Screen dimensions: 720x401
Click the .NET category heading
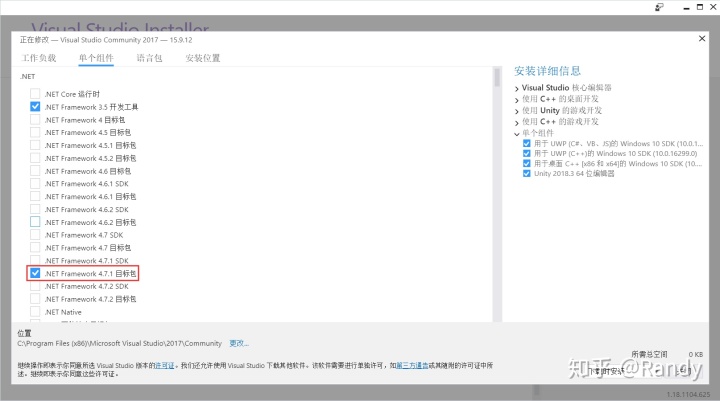(28, 76)
